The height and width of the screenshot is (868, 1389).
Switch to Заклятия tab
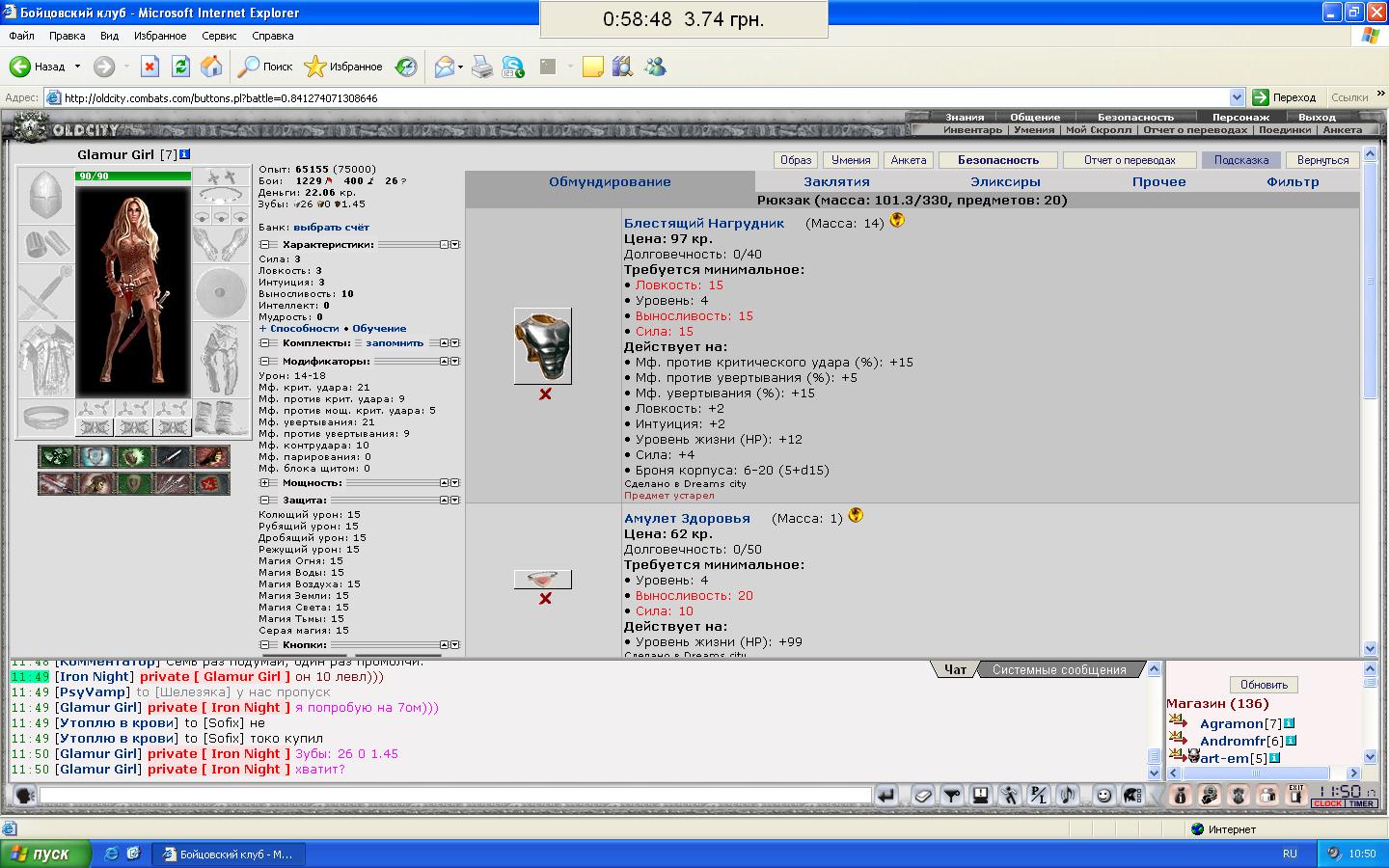[x=836, y=181]
